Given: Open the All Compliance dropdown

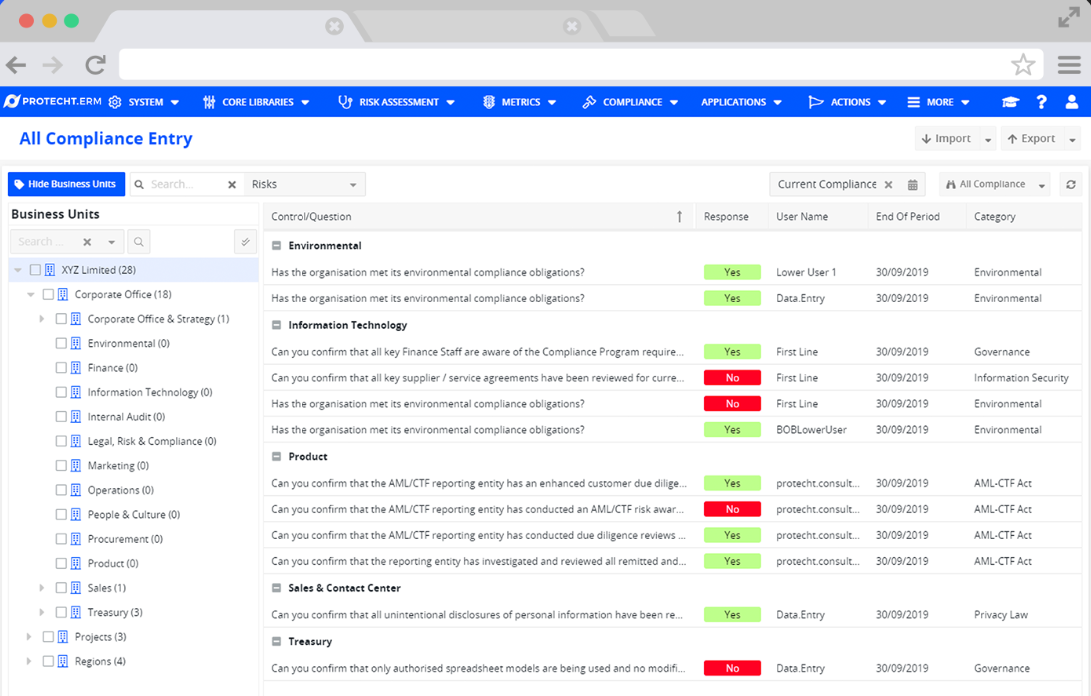Looking at the screenshot, I should [x=994, y=184].
